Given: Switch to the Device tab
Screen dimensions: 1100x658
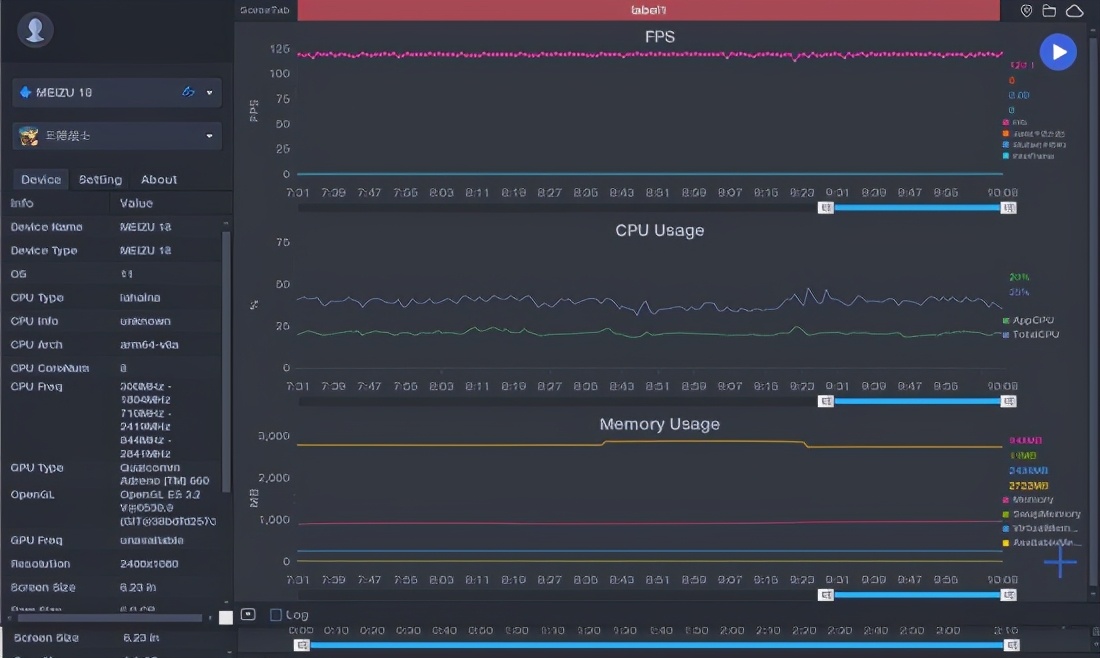Looking at the screenshot, I should pos(41,180).
